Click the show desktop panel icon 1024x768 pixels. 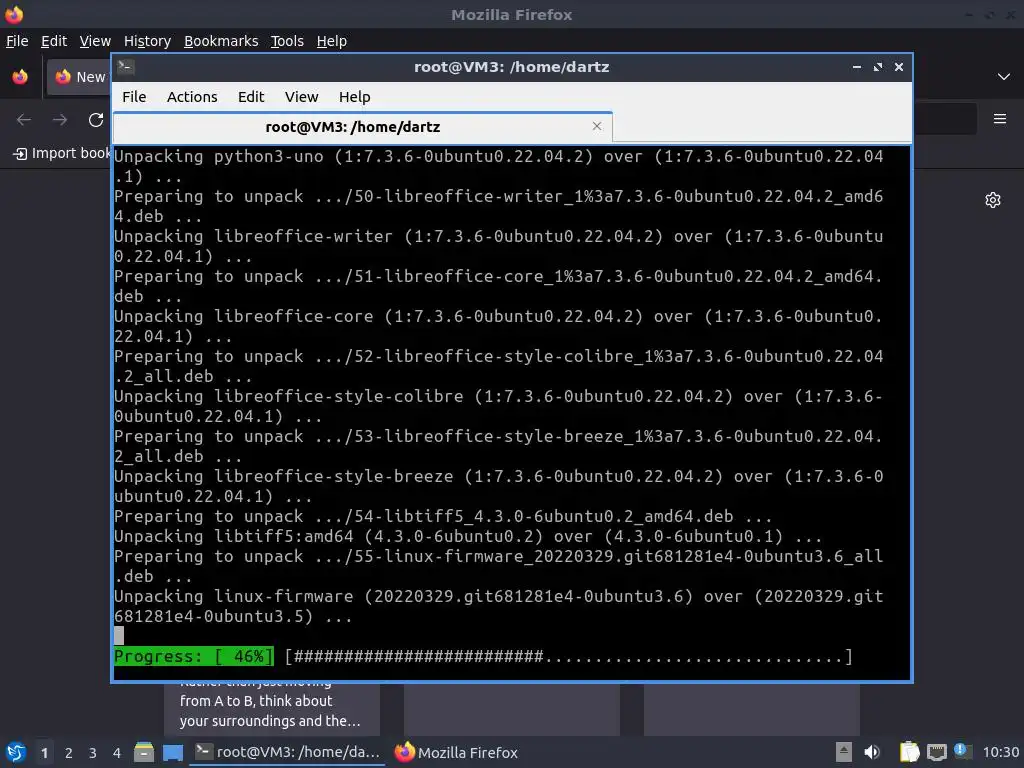[x=173, y=753]
